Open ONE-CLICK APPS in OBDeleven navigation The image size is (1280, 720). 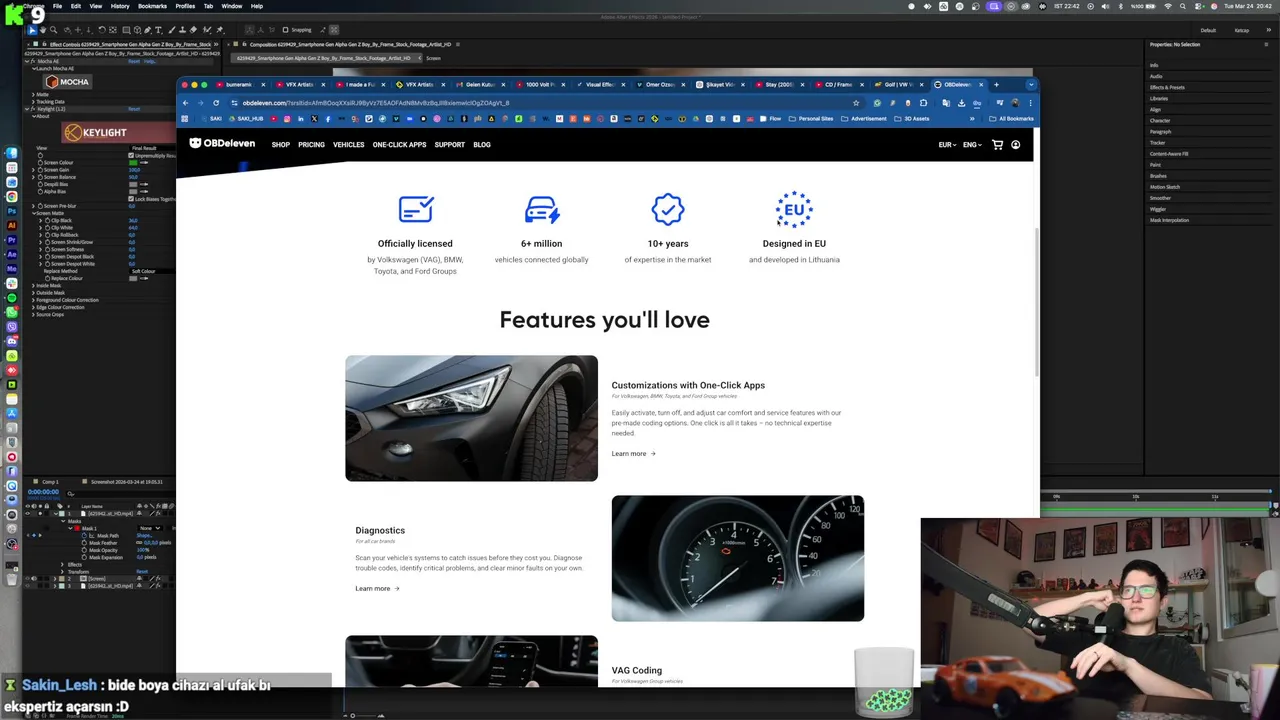(x=399, y=145)
